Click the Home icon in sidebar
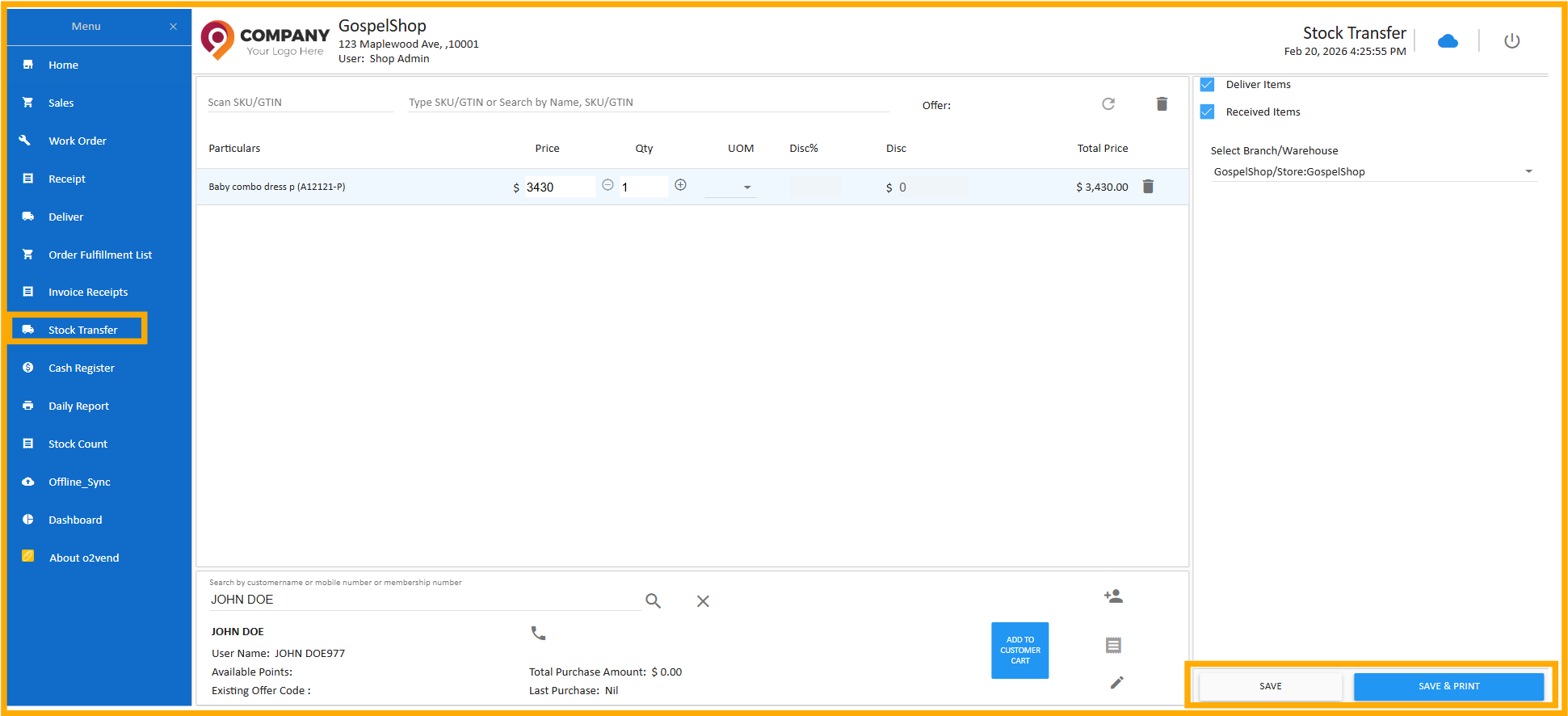 (28, 65)
